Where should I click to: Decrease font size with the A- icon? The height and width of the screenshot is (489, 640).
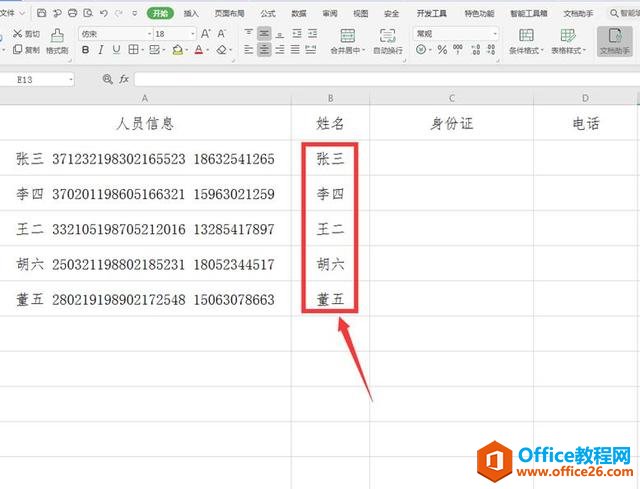pyautogui.click(x=222, y=33)
